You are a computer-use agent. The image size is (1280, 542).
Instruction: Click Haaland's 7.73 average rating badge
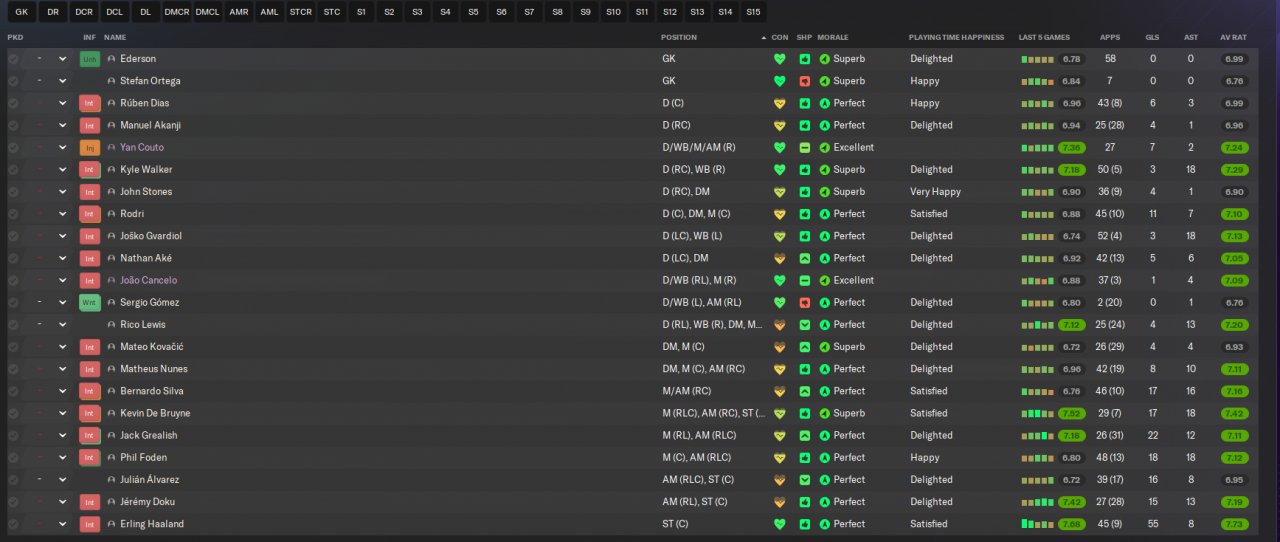(x=1234, y=524)
